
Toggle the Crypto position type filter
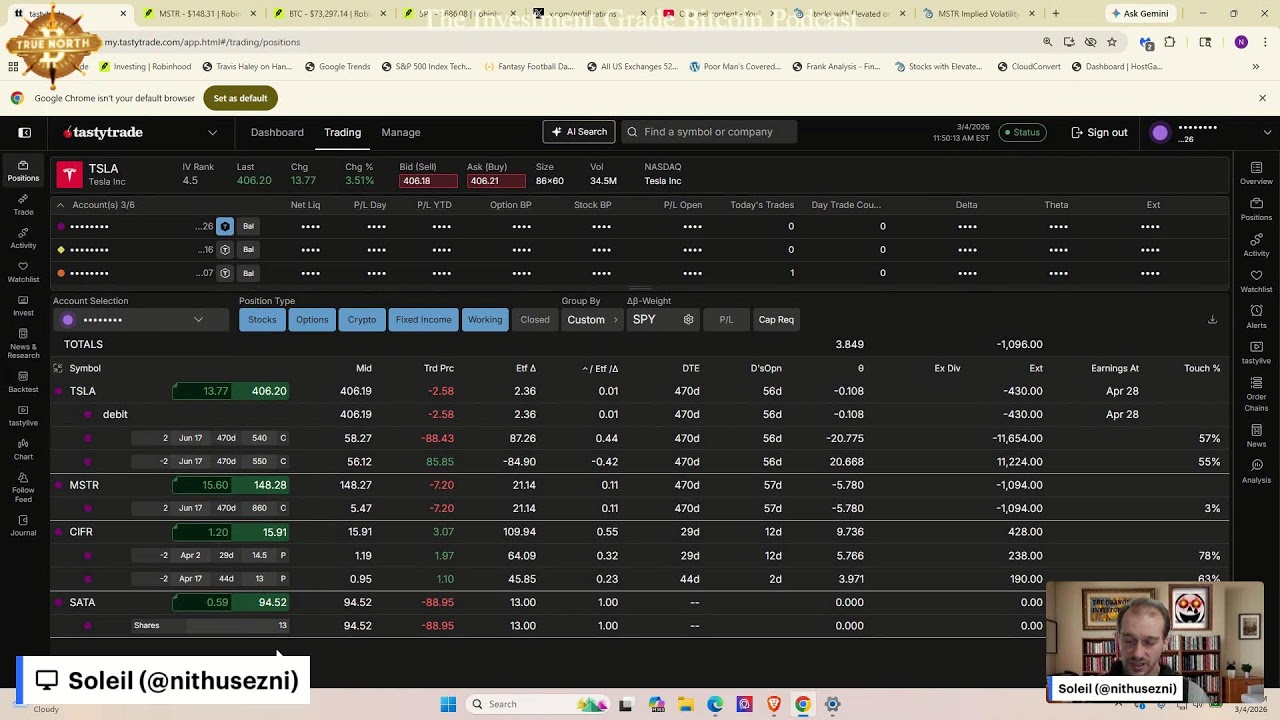click(x=362, y=320)
